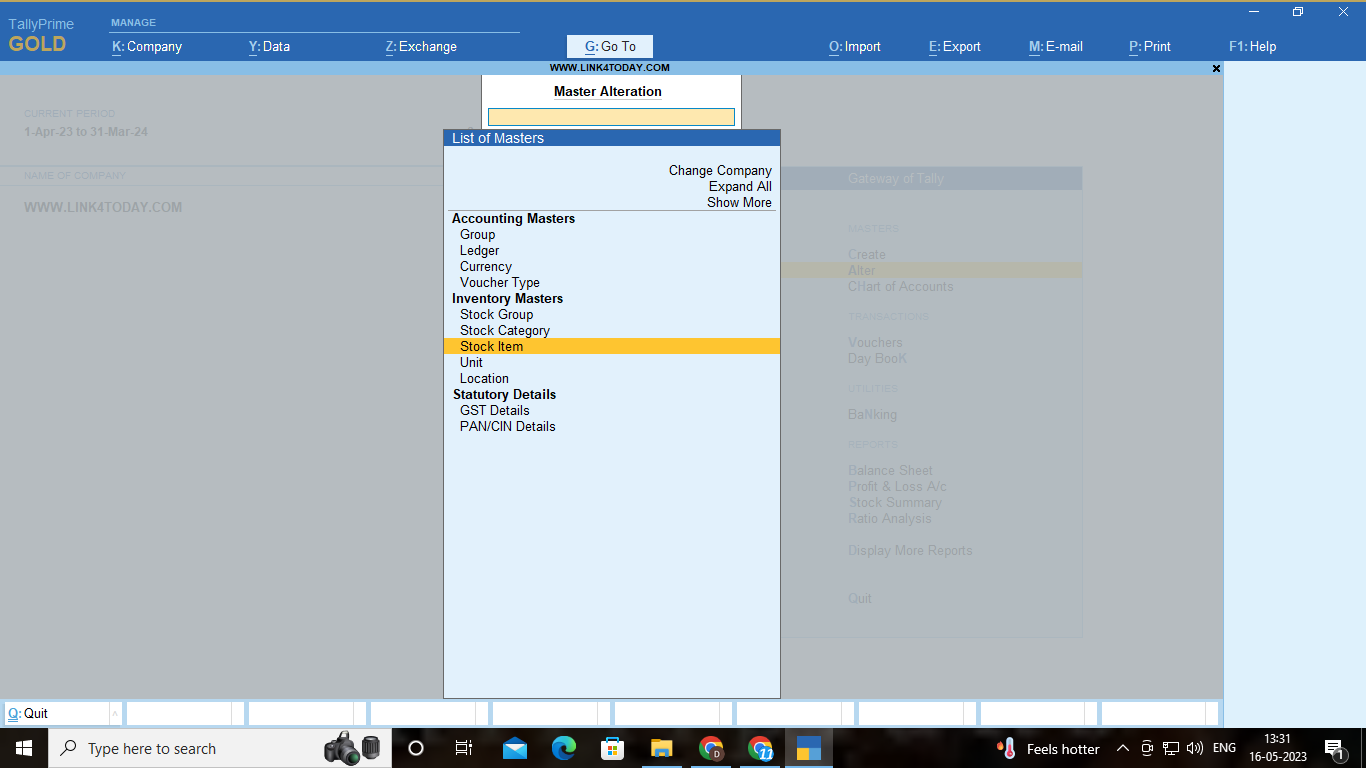This screenshot has height=768, width=1366.
Task: Select the highlighted Stock Item entry
Action: [x=611, y=346]
